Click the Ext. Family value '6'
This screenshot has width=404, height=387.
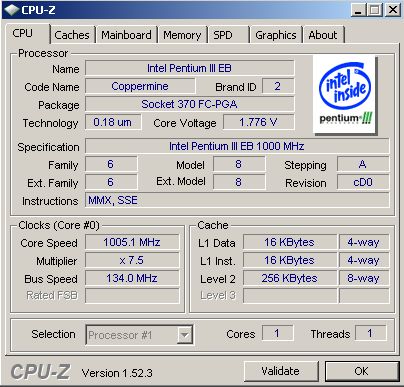pos(111,182)
